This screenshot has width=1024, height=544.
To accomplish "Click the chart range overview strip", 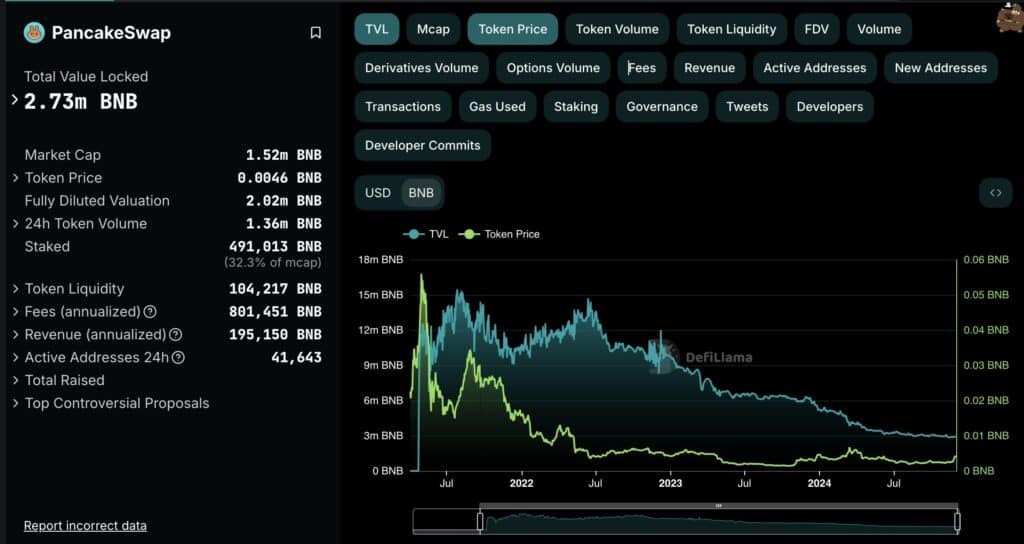I will click(686, 521).
